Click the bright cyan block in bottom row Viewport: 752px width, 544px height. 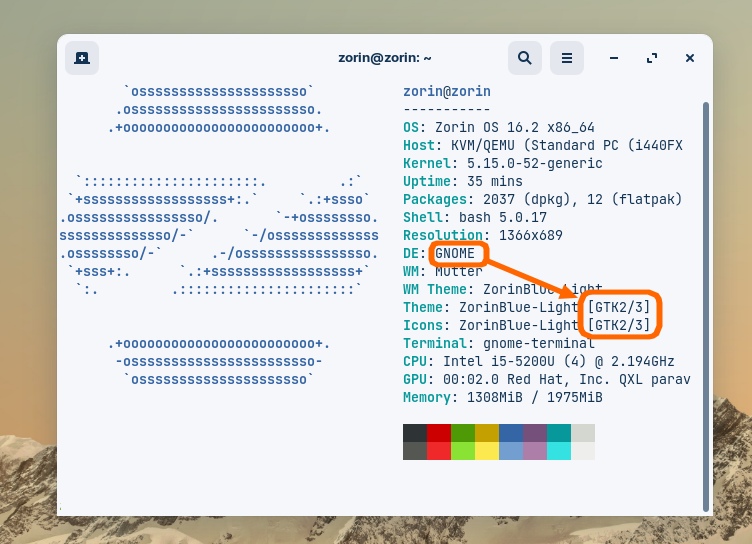pos(559,451)
